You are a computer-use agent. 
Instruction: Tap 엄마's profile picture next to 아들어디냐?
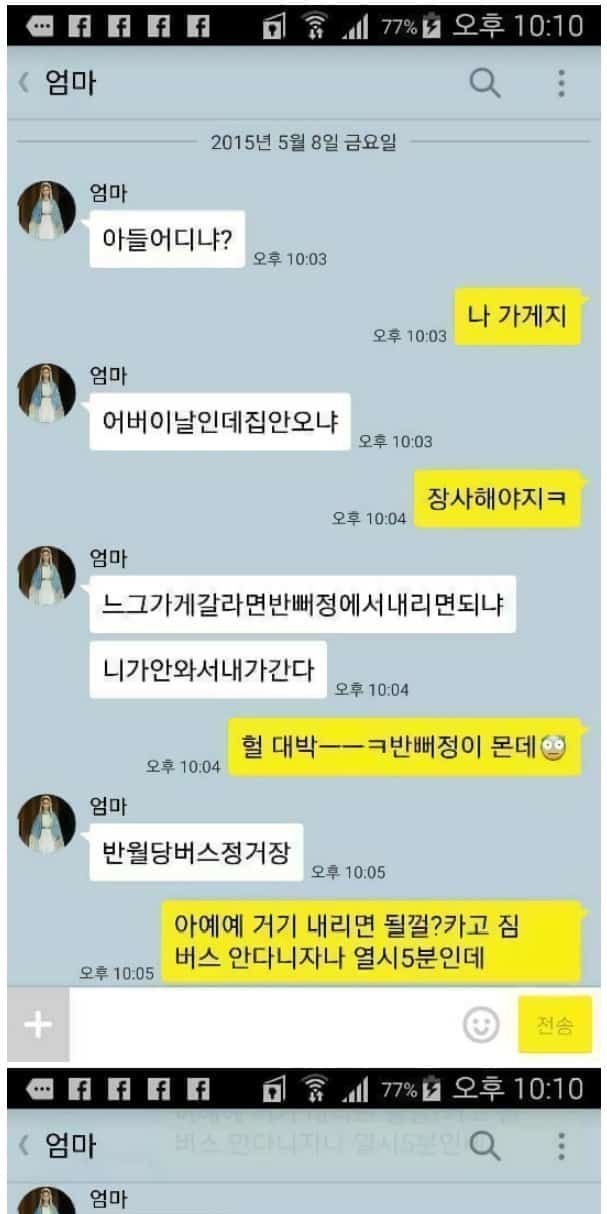(47, 210)
